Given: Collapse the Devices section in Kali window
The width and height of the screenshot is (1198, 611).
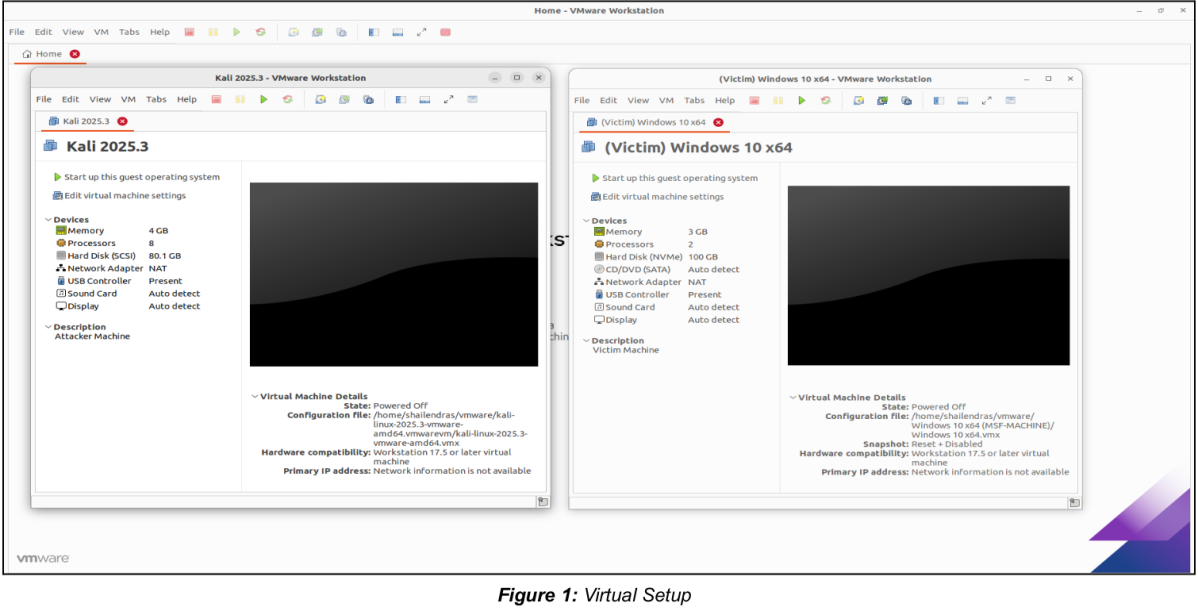Looking at the screenshot, I should tap(49, 220).
